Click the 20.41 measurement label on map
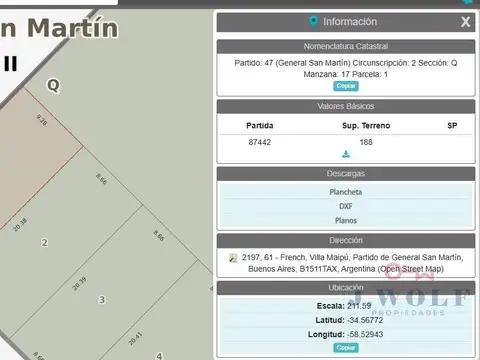 click(x=135, y=339)
